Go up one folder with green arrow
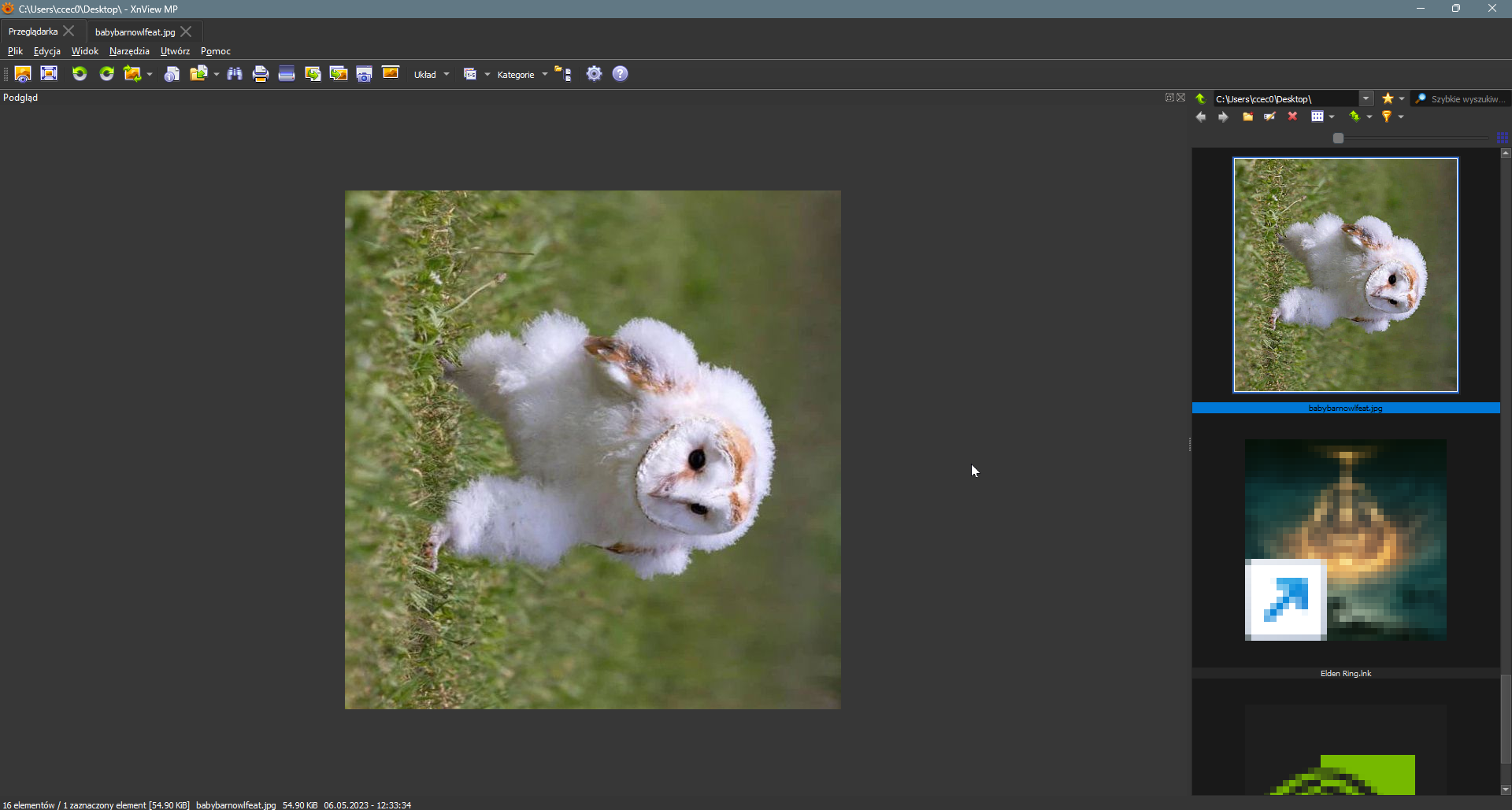This screenshot has width=1512, height=810. tap(1200, 99)
